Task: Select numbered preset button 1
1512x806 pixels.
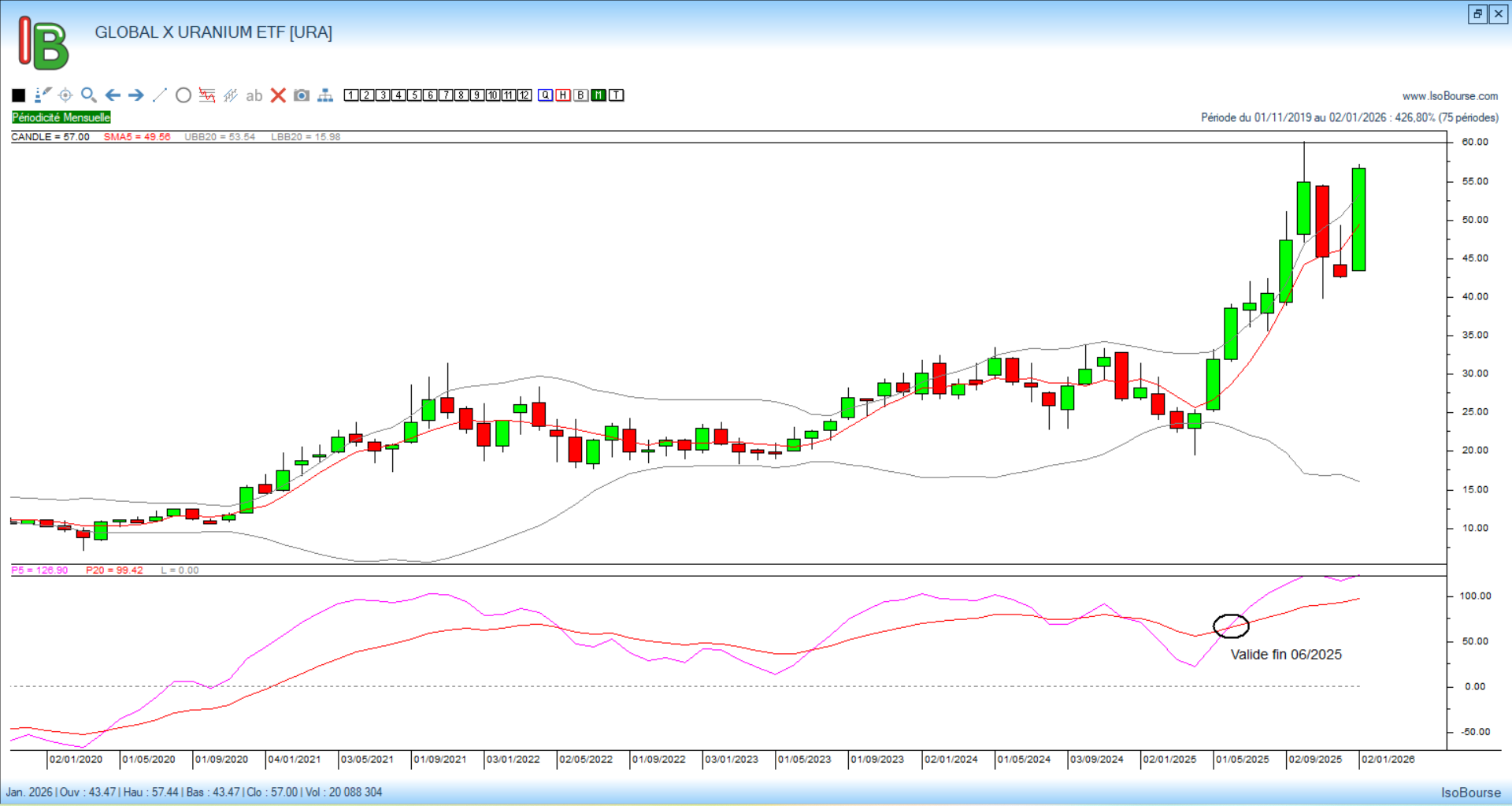Action: (351, 95)
